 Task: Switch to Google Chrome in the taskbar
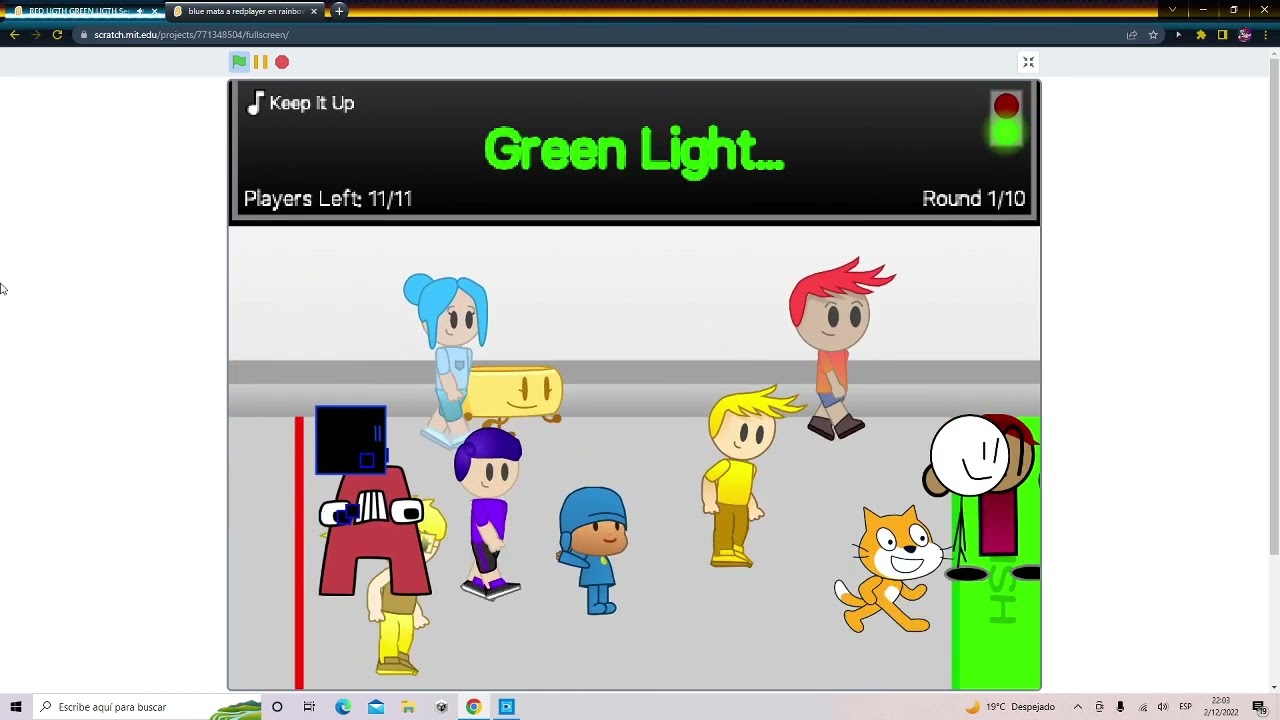[x=474, y=707]
